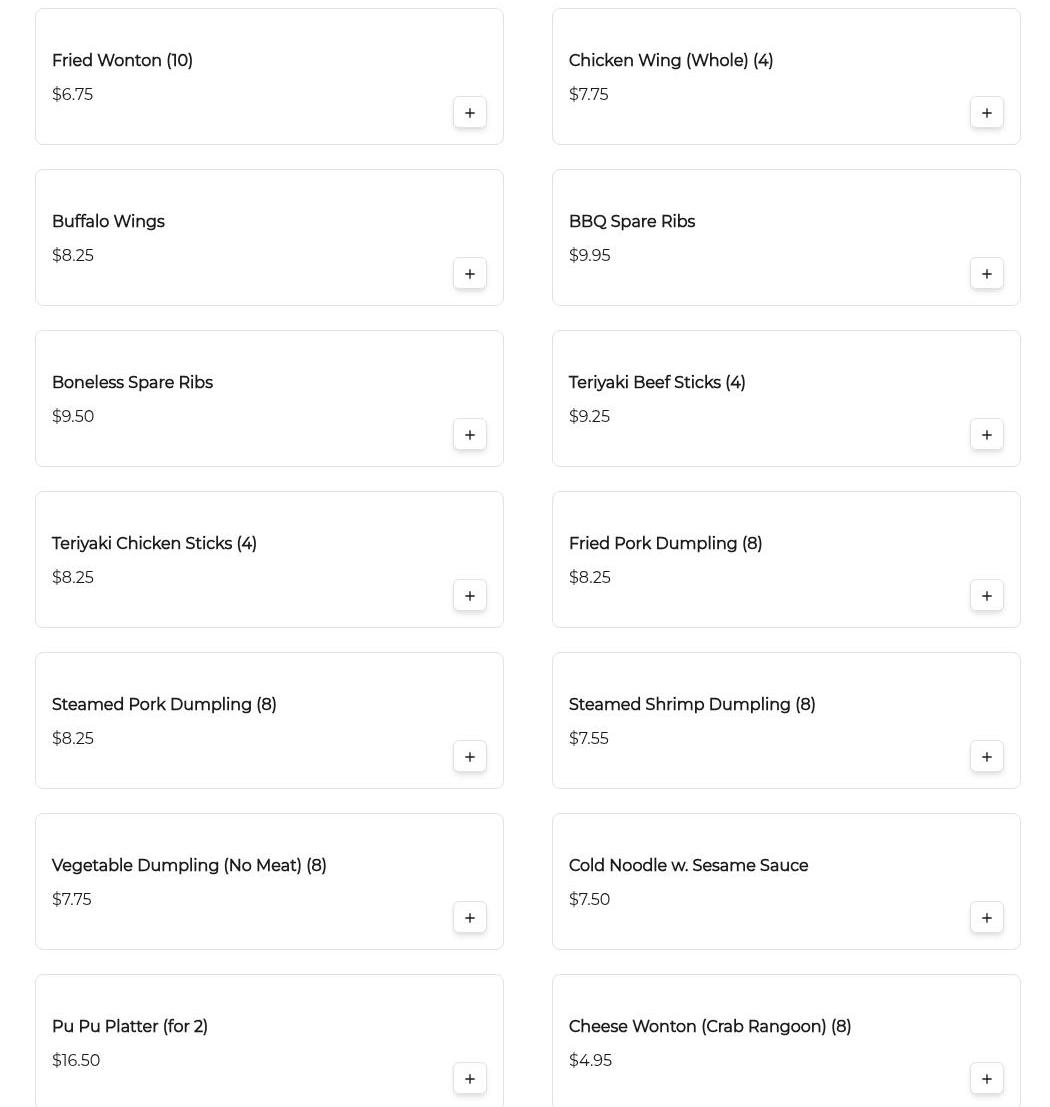Click plus icon on Fried Pork Dumpling
1050x1107 pixels.
click(987, 596)
